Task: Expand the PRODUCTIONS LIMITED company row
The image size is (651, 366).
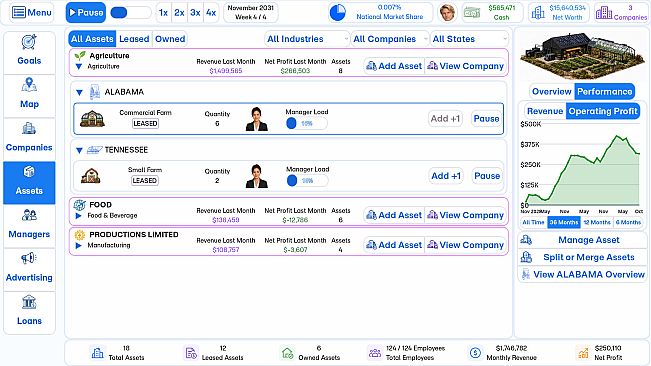Action: tap(78, 246)
